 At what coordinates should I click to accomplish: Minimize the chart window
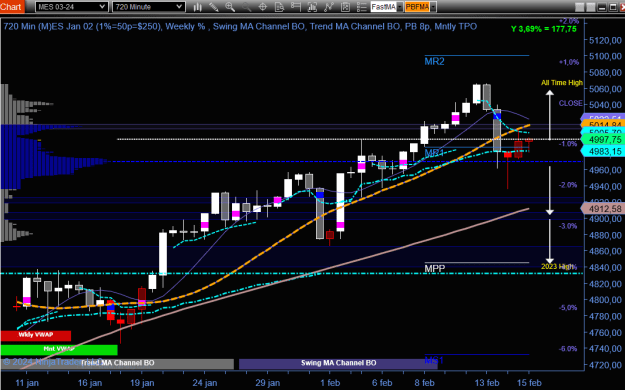pyautogui.click(x=602, y=7)
